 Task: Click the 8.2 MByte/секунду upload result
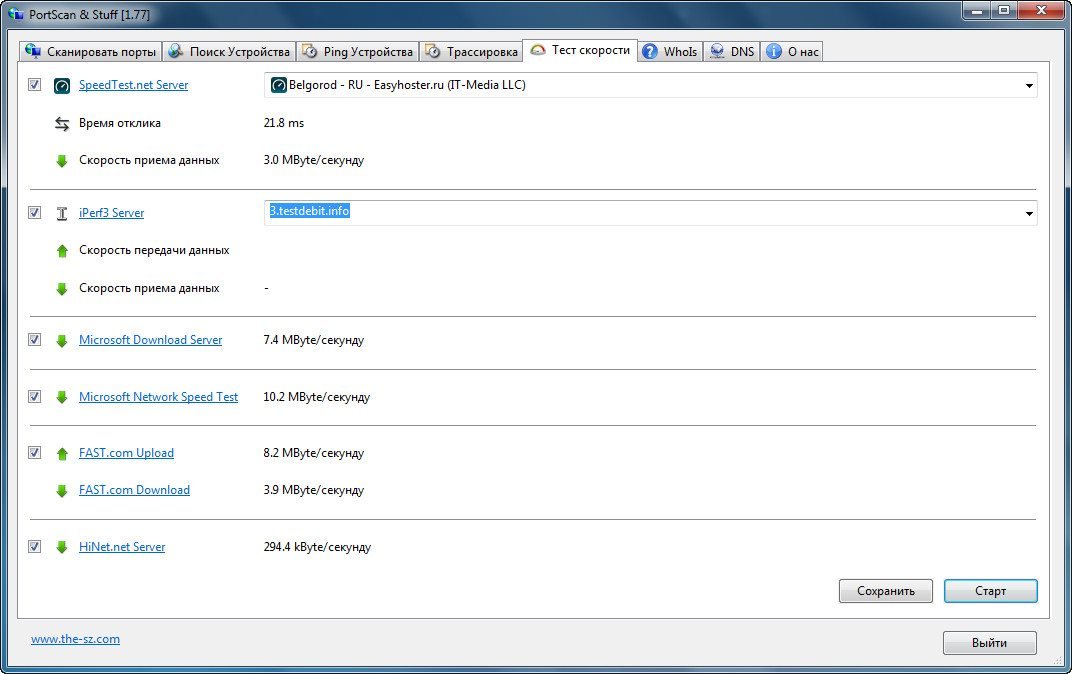[314, 453]
